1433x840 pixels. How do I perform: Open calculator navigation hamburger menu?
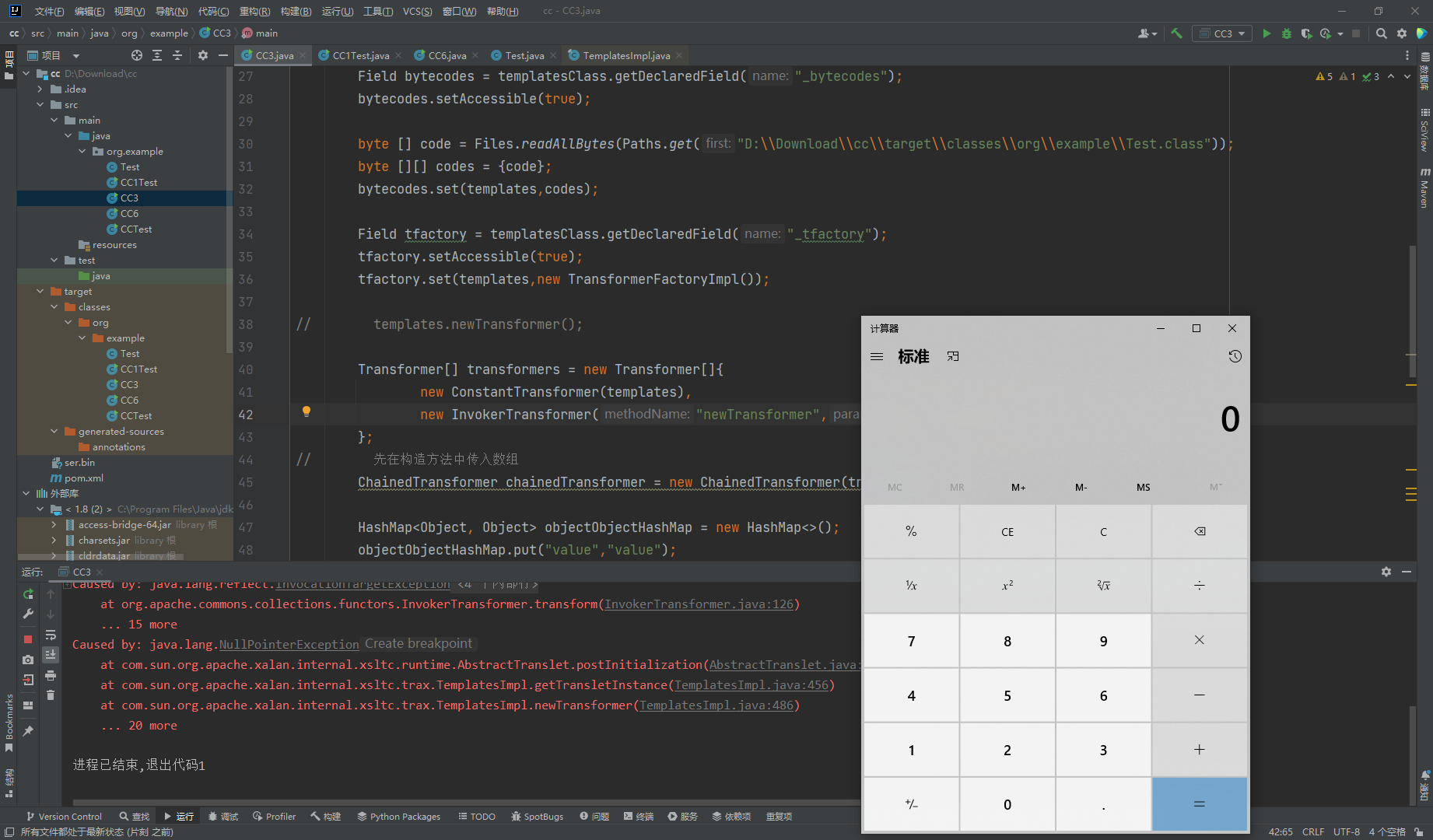877,356
